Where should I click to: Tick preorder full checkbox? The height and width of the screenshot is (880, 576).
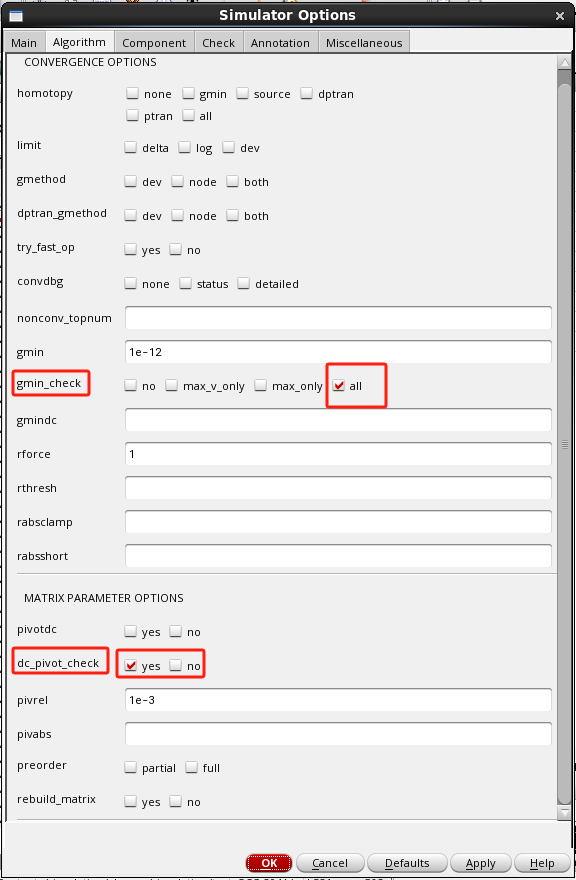tap(191, 767)
